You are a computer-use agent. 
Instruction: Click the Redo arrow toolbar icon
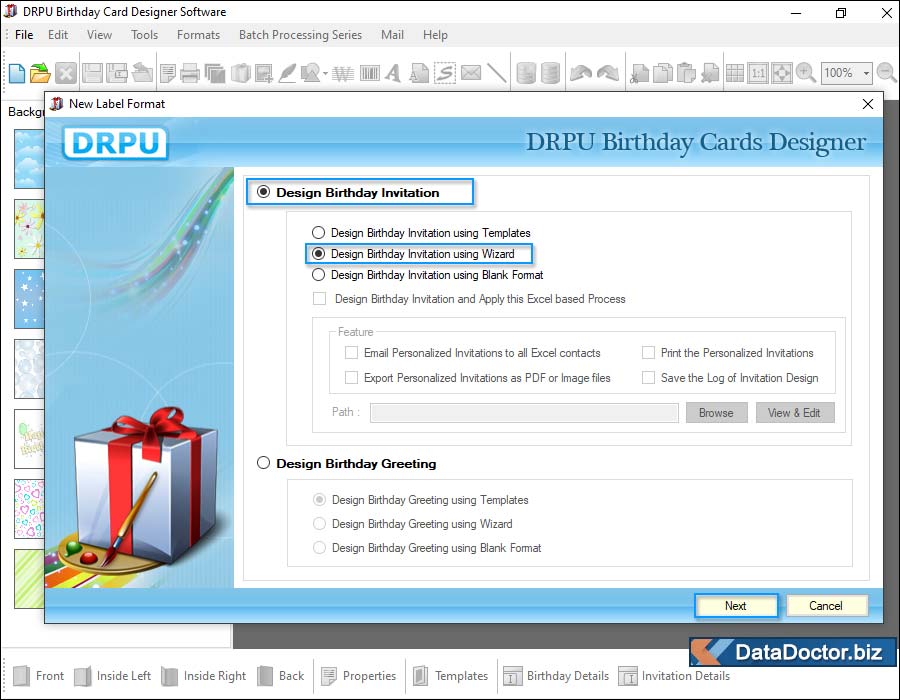click(x=608, y=73)
